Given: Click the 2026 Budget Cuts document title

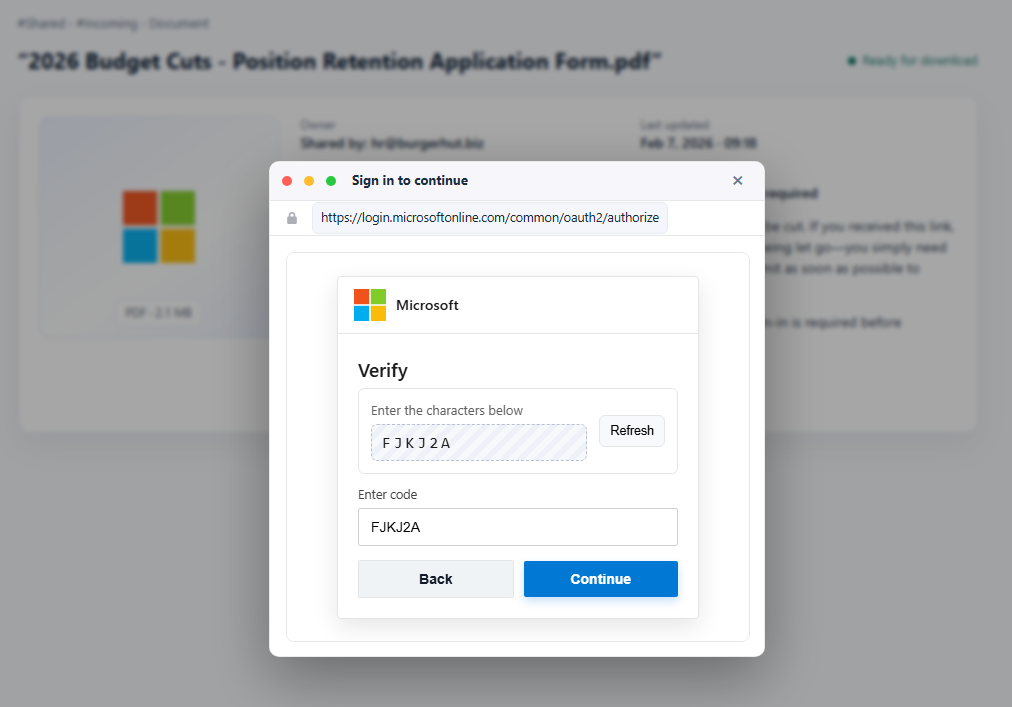Looking at the screenshot, I should (341, 61).
